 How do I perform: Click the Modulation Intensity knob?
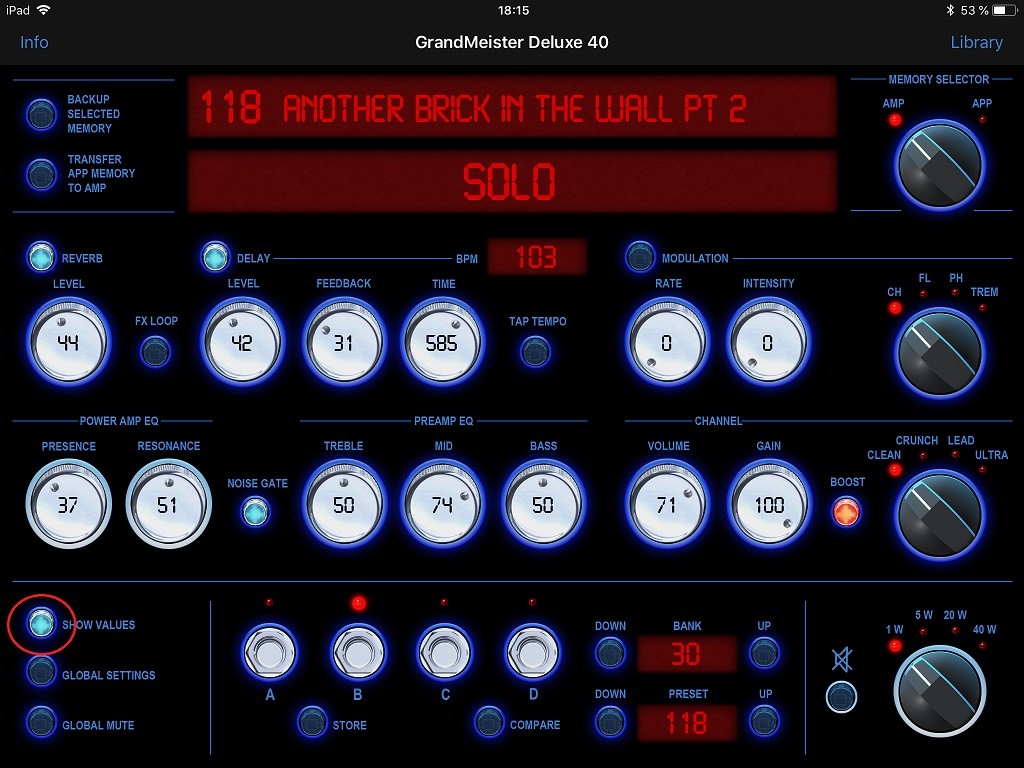768,342
